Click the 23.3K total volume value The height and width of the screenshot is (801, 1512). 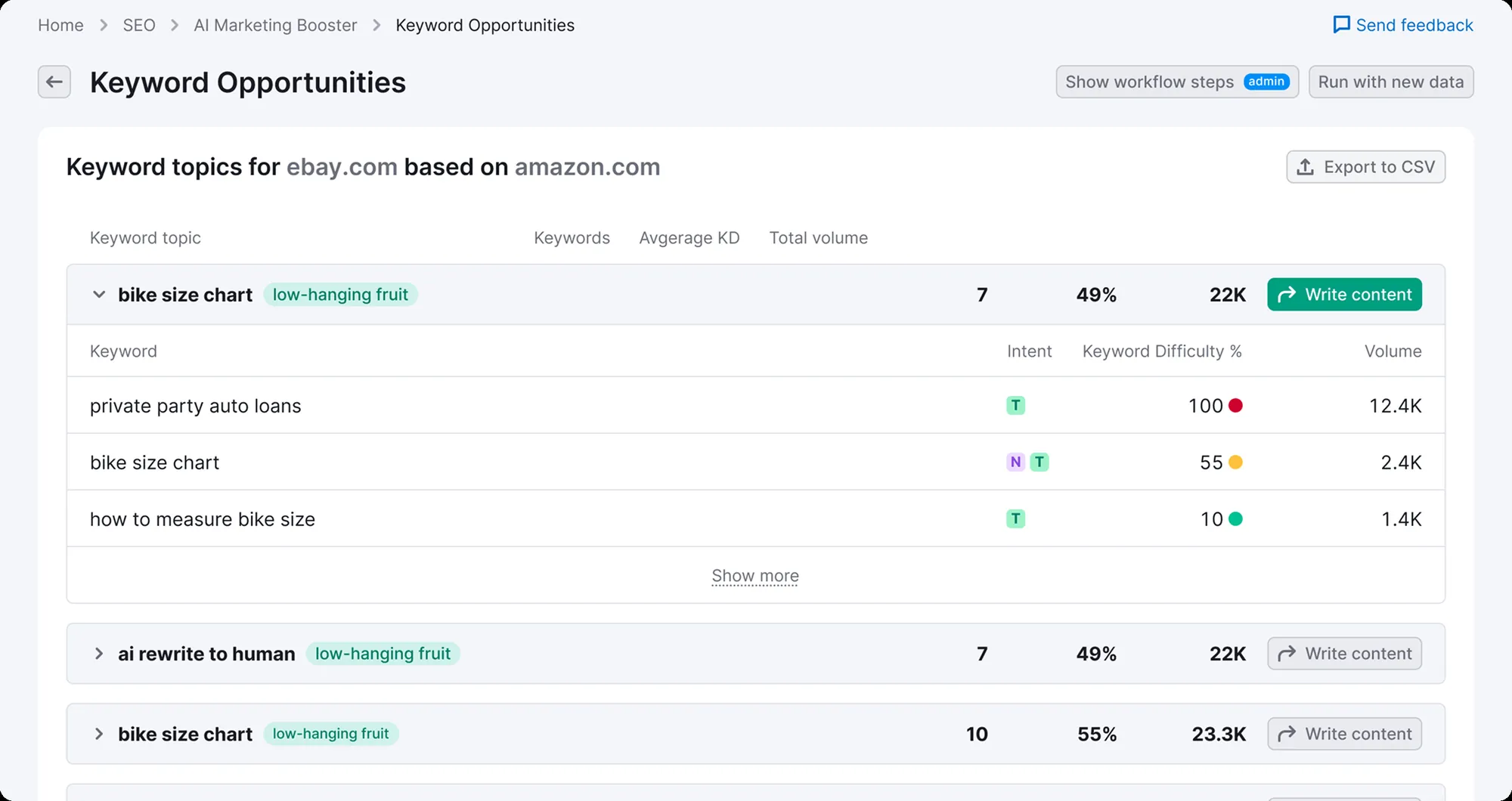1219,734
